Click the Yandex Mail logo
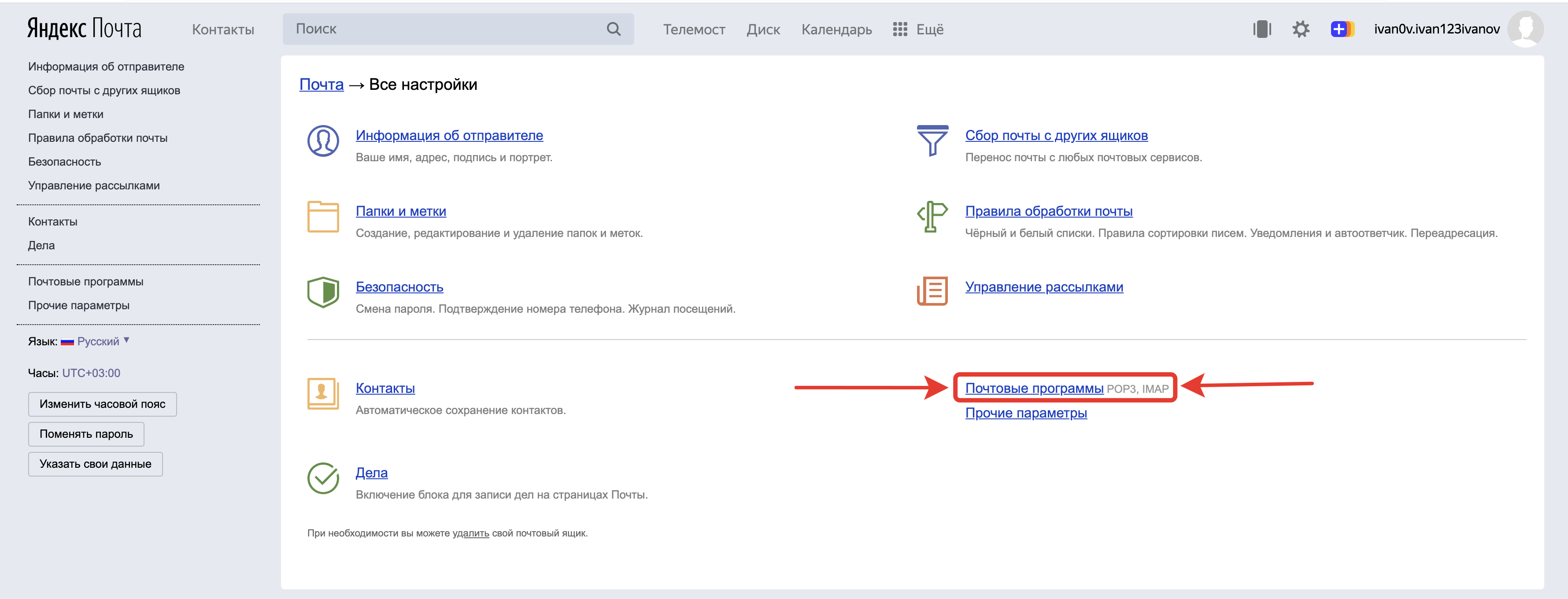The width and height of the screenshot is (1568, 599). (x=84, y=28)
